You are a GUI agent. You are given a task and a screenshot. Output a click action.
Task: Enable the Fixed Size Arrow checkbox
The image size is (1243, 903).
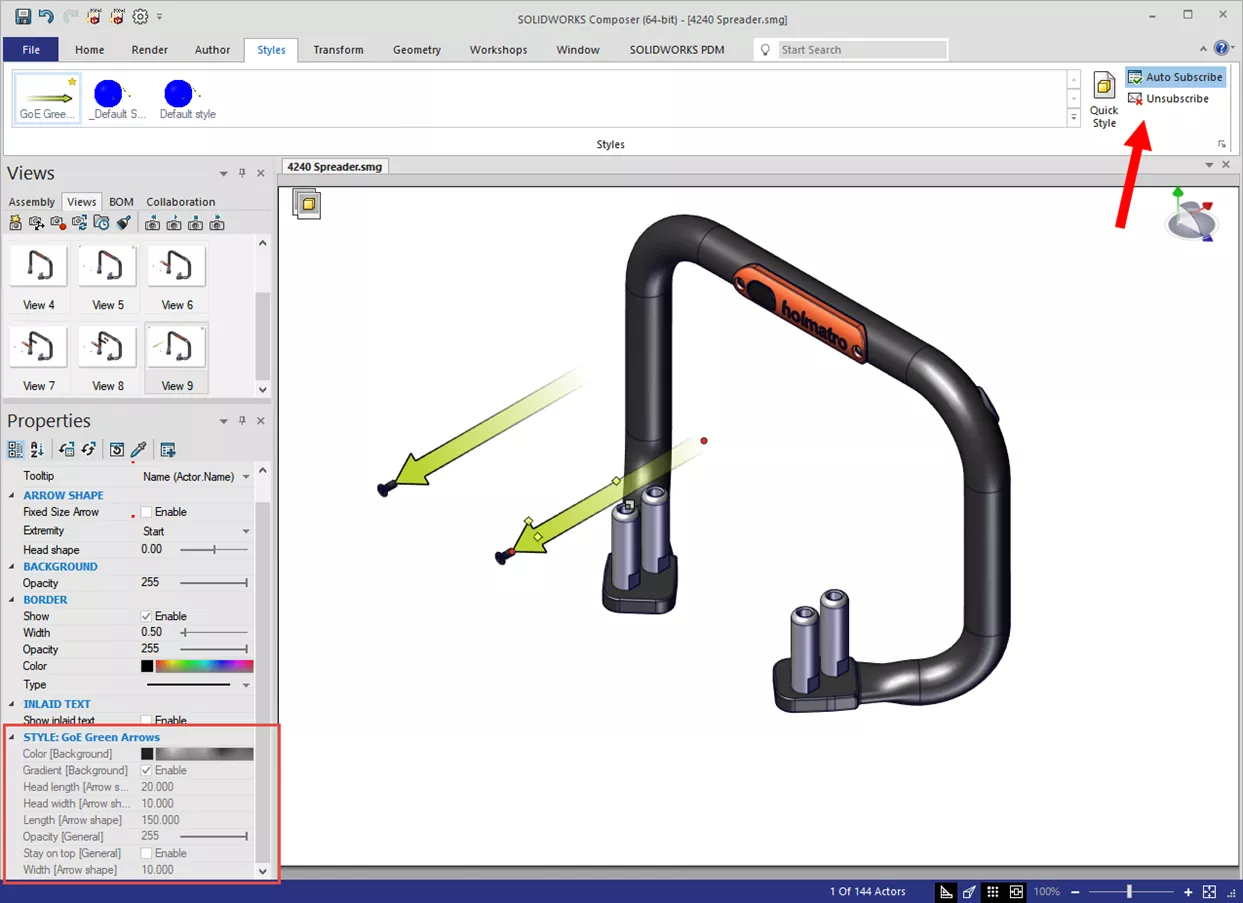146,512
